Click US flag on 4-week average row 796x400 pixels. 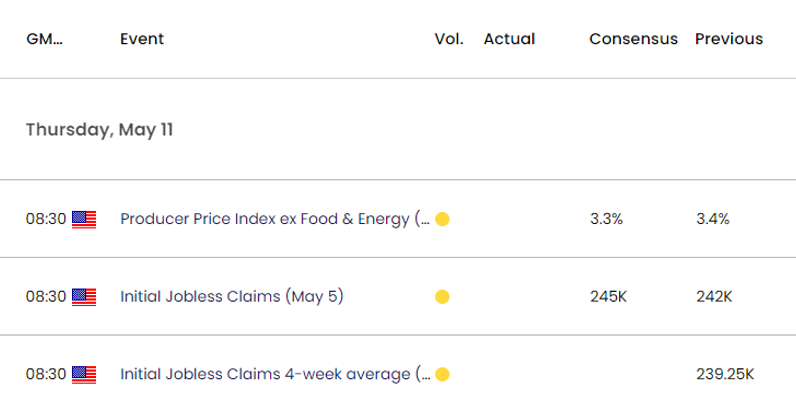[84, 375]
